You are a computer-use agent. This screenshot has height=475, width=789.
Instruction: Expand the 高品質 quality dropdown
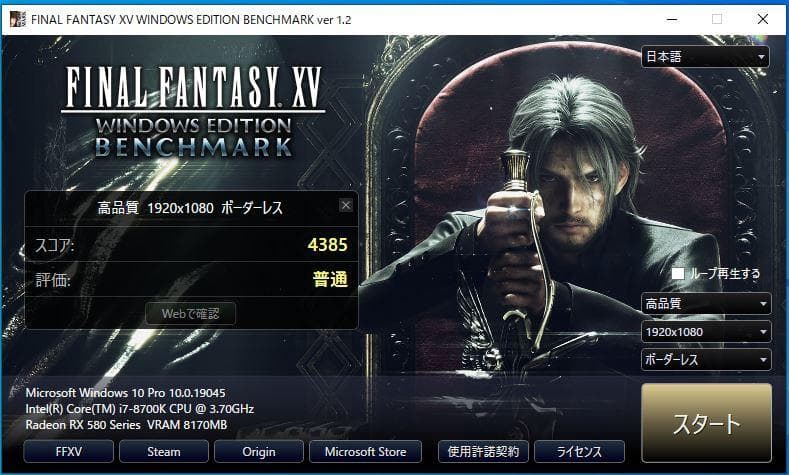coord(705,303)
